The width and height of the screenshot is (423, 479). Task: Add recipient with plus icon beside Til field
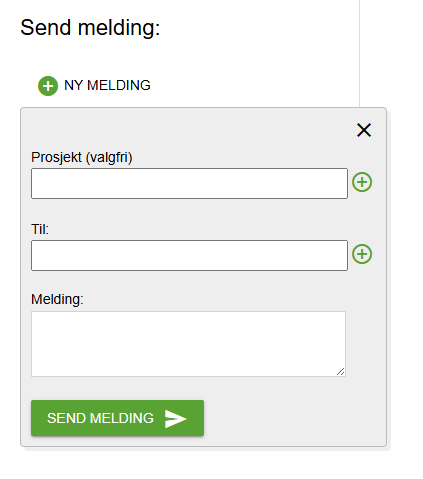[362, 254]
